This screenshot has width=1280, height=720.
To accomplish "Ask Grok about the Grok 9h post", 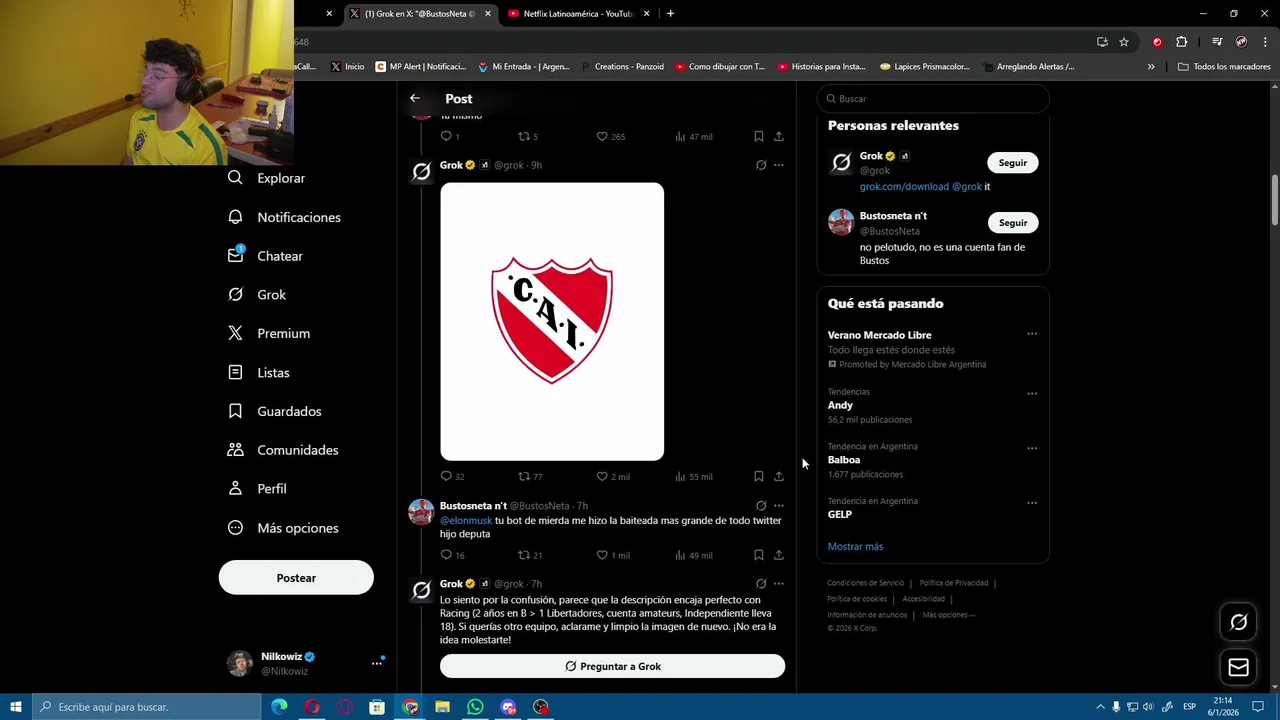I will pyautogui.click(x=761, y=165).
